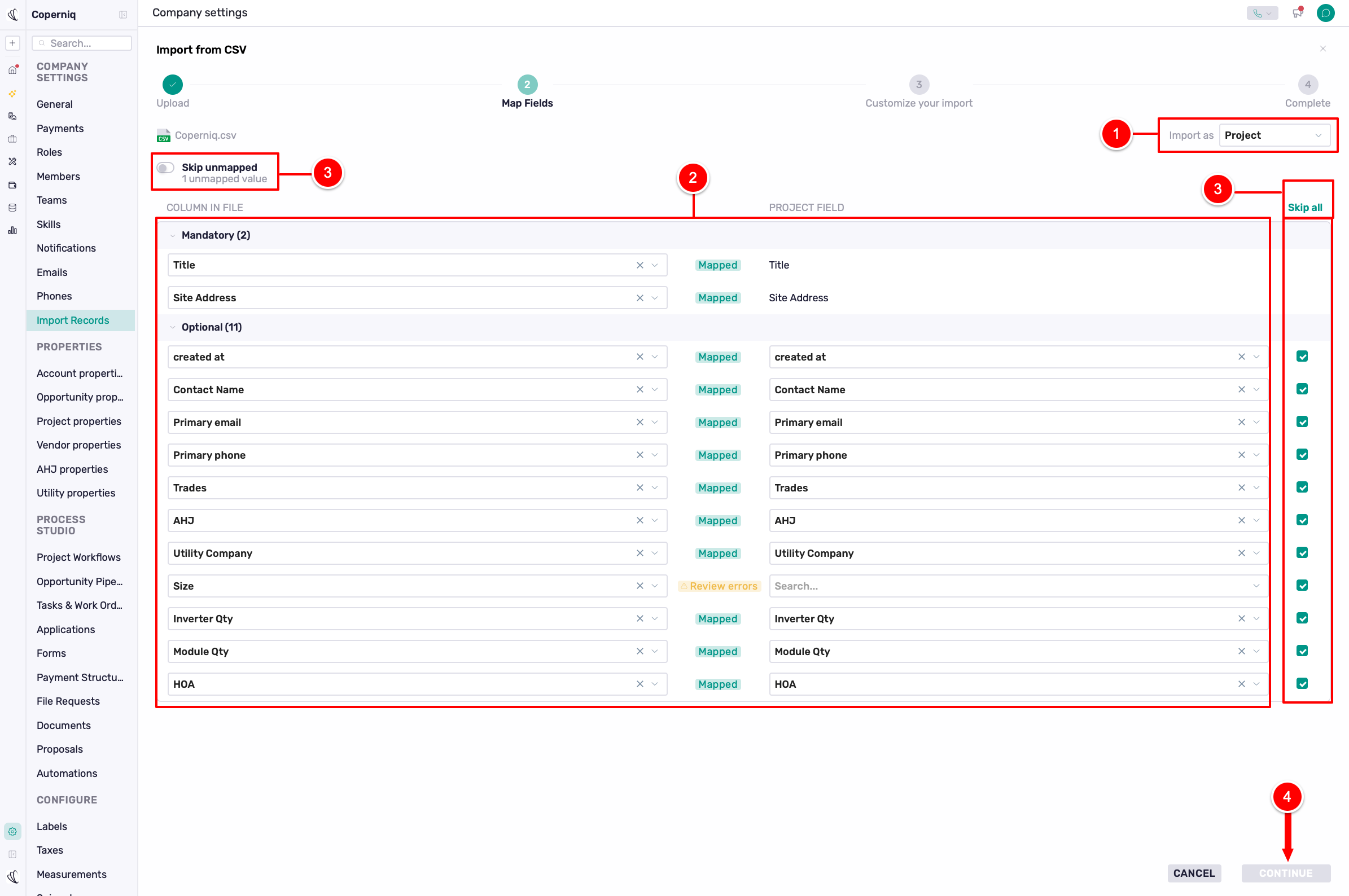Uncheck the HOA row checkbox

pos(1302,684)
